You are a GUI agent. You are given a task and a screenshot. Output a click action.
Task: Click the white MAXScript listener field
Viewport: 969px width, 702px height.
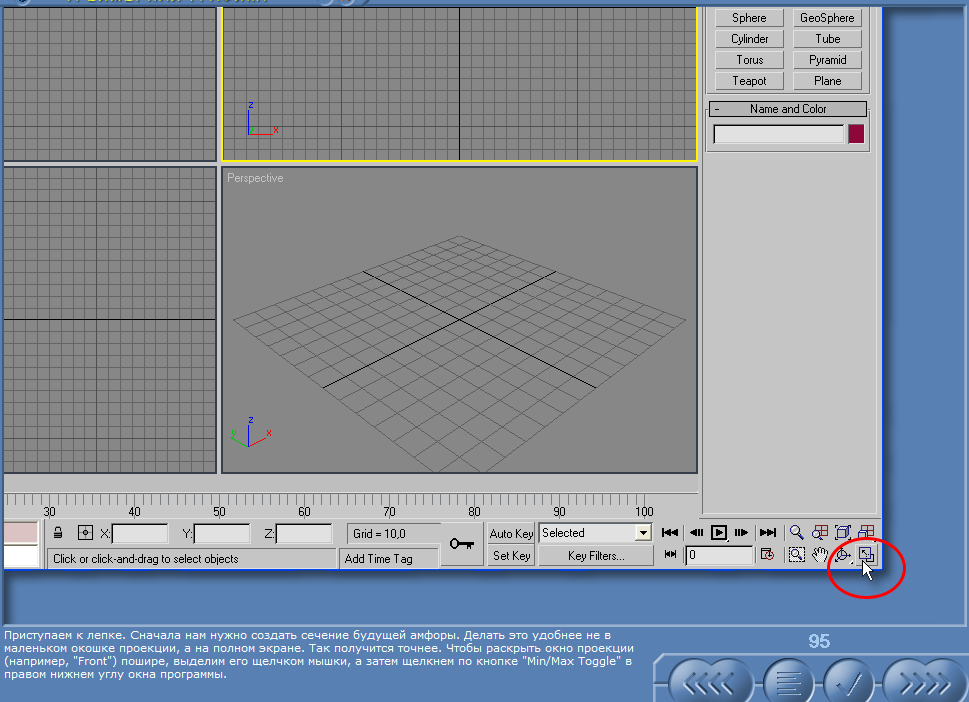[x=20, y=556]
